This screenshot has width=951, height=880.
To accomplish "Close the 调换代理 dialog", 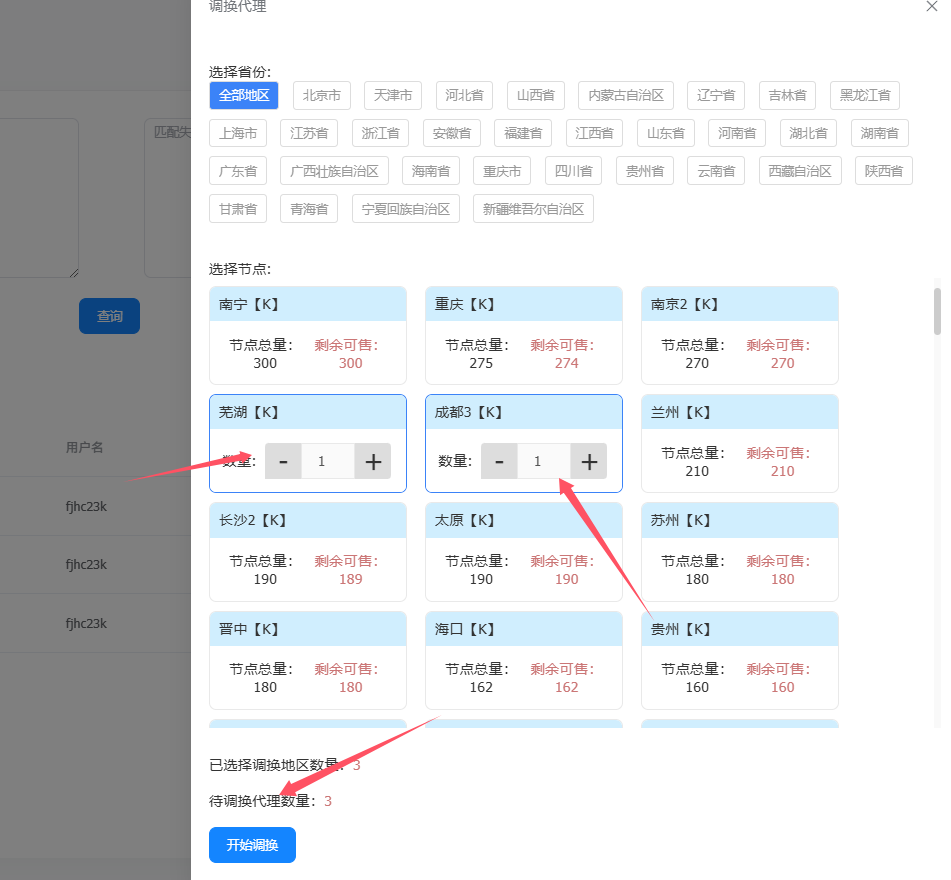I will [932, 6].
